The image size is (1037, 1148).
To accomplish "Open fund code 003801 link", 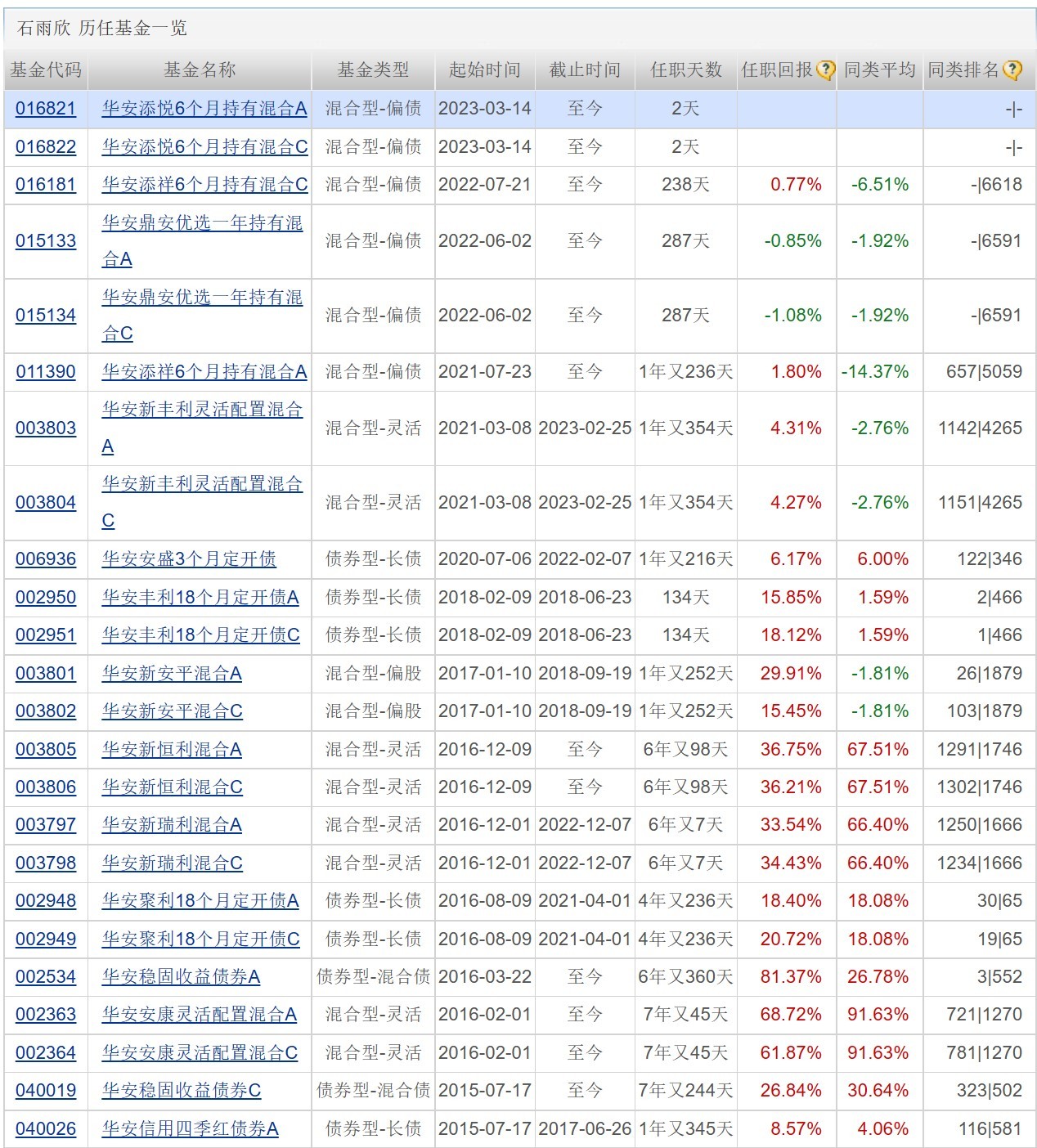I will [x=46, y=674].
